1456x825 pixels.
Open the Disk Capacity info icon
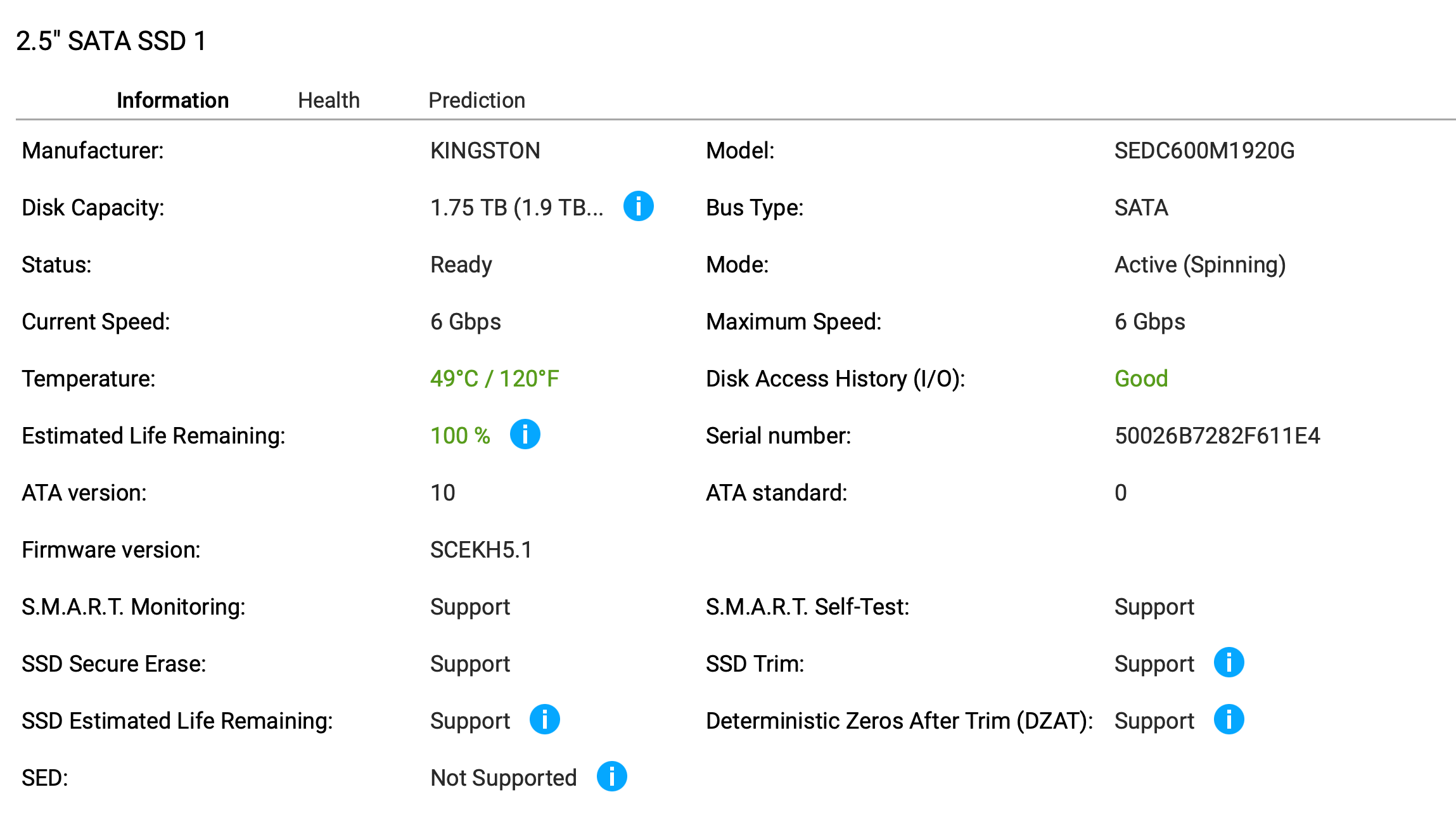tap(638, 207)
